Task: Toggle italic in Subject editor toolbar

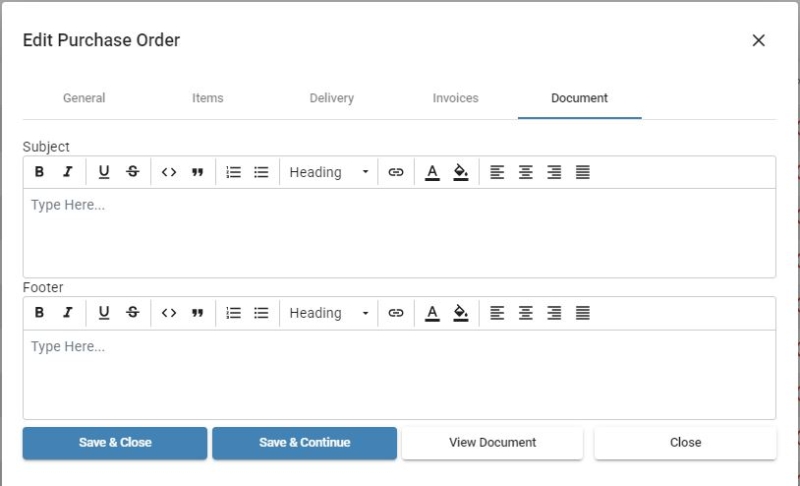Action: click(67, 172)
